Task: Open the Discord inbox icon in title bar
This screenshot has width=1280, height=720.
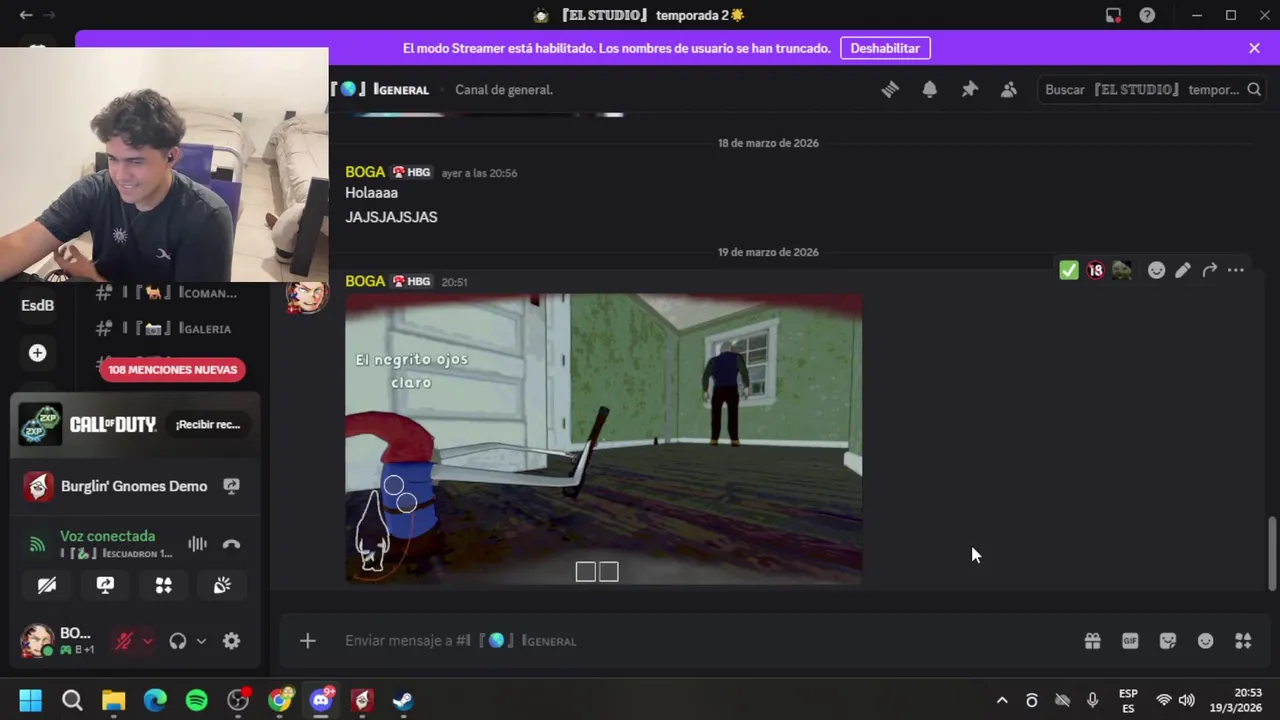Action: (x=1113, y=15)
